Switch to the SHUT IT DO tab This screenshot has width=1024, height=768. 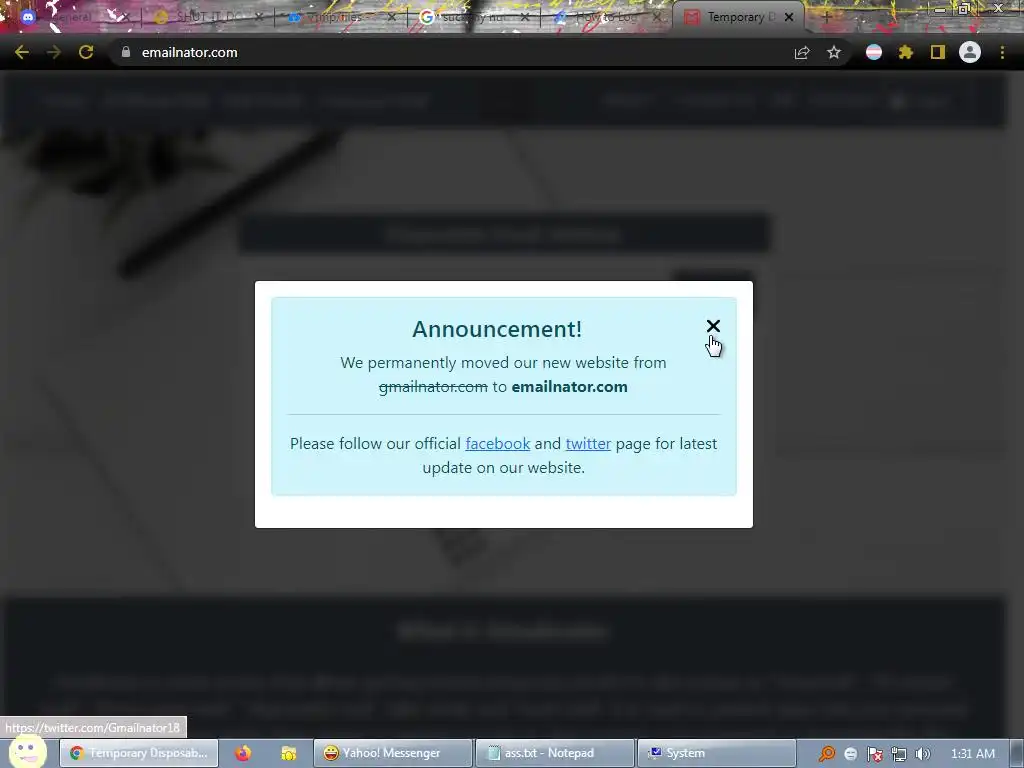[206, 17]
